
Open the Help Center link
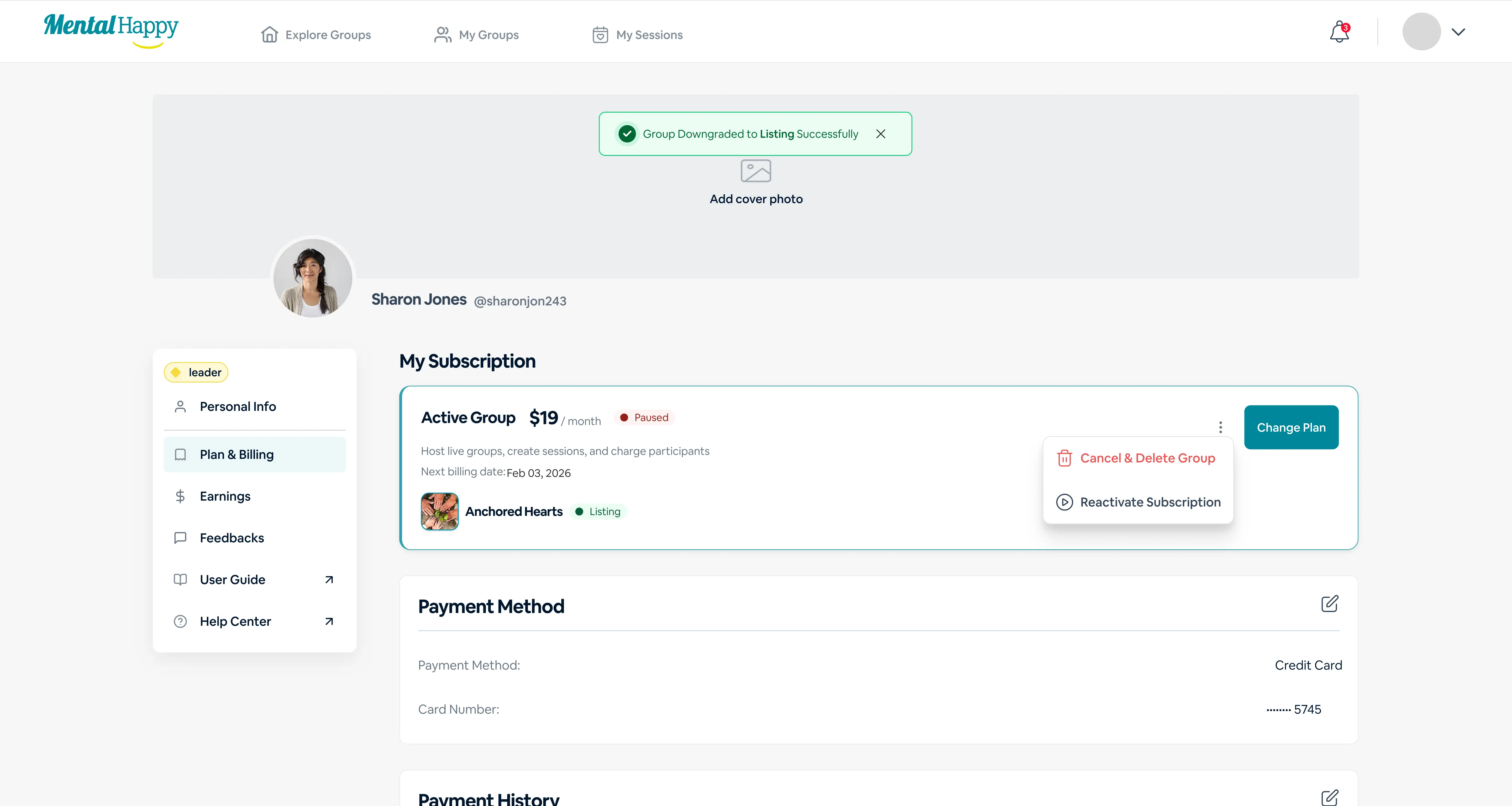[255, 621]
